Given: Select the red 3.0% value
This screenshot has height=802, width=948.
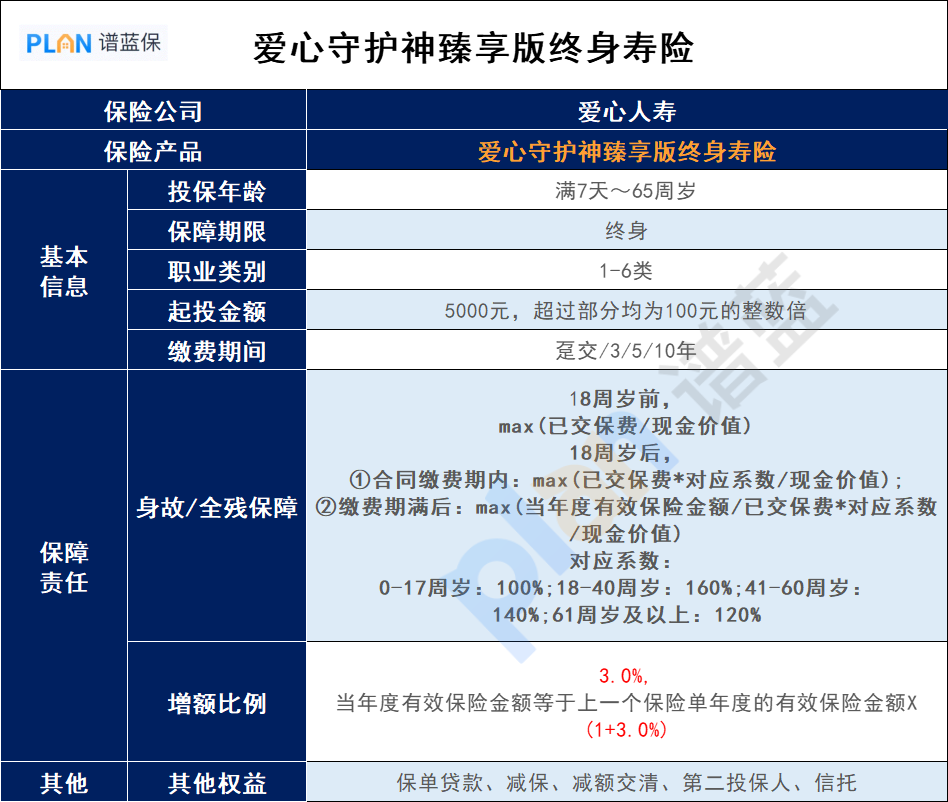Looking at the screenshot, I should point(624,676).
